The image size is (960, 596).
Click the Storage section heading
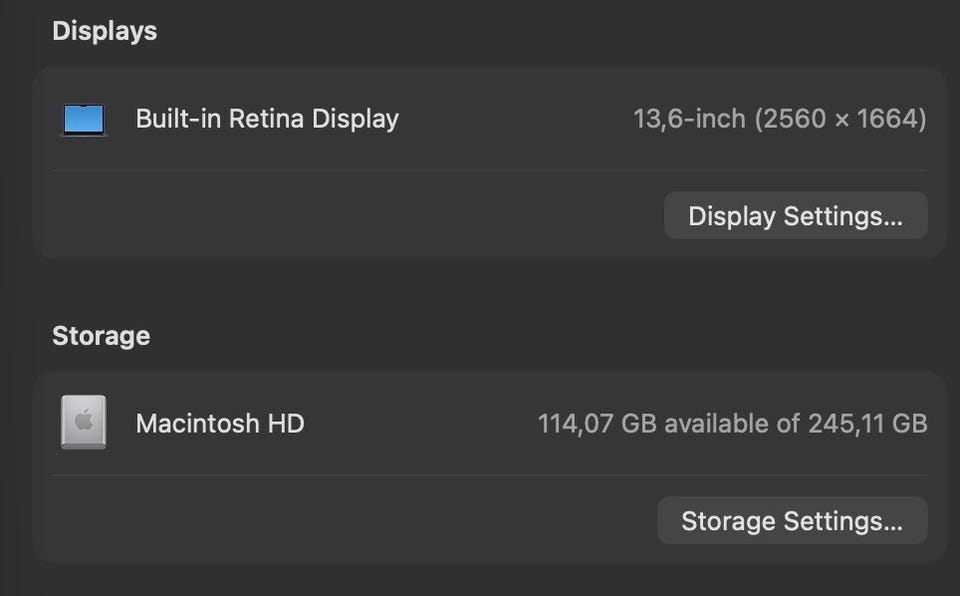101,335
